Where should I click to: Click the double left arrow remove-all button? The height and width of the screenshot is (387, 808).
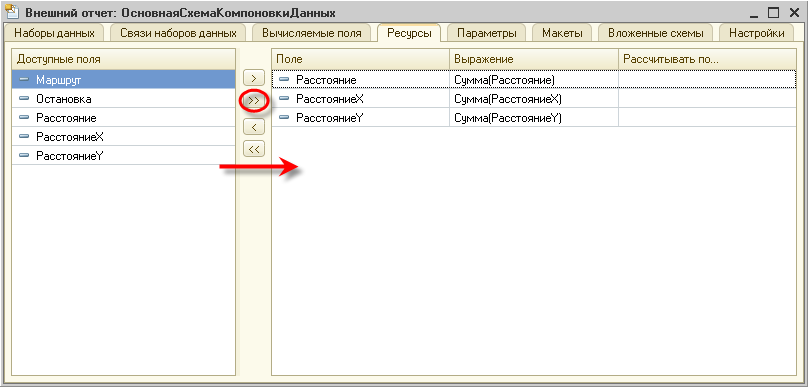click(254, 149)
